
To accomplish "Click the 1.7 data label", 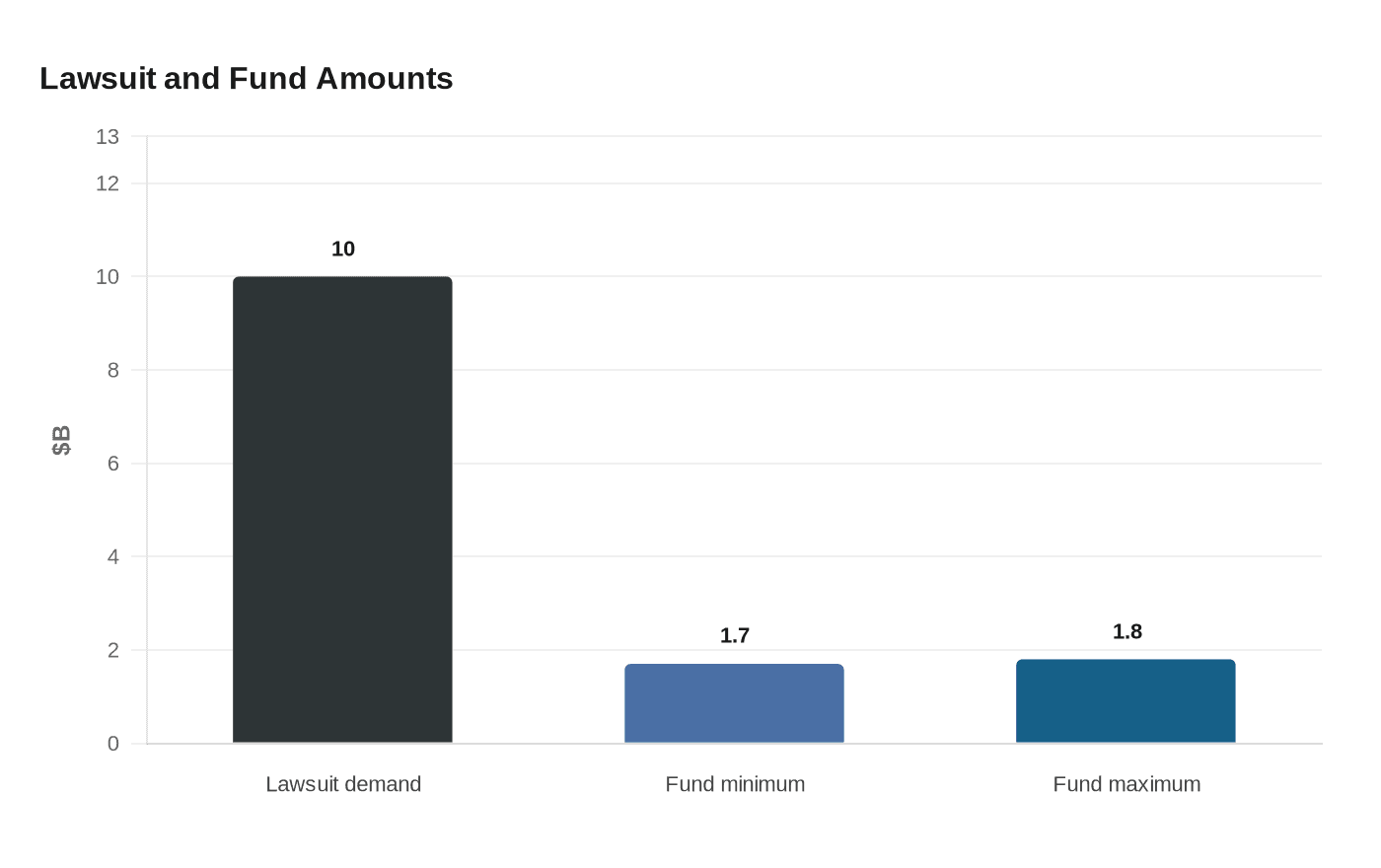I will pos(735,635).
